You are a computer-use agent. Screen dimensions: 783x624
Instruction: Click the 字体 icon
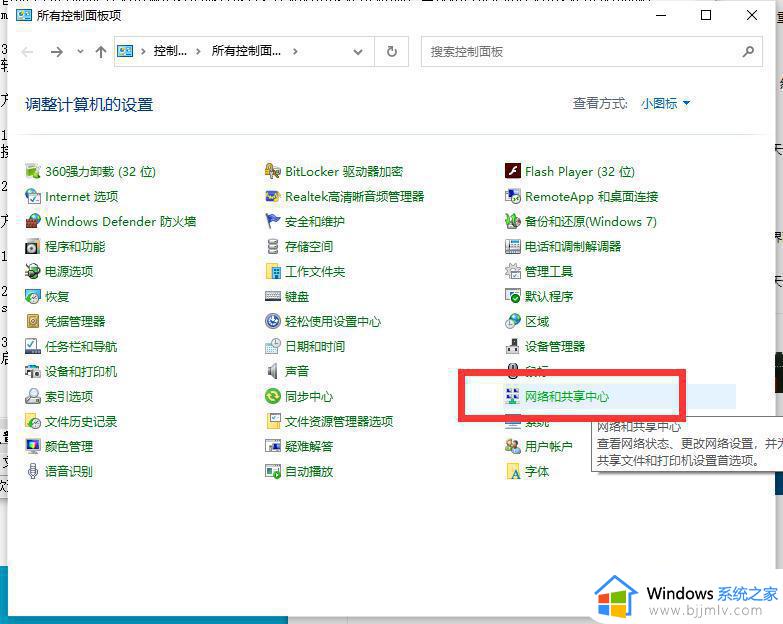point(512,471)
